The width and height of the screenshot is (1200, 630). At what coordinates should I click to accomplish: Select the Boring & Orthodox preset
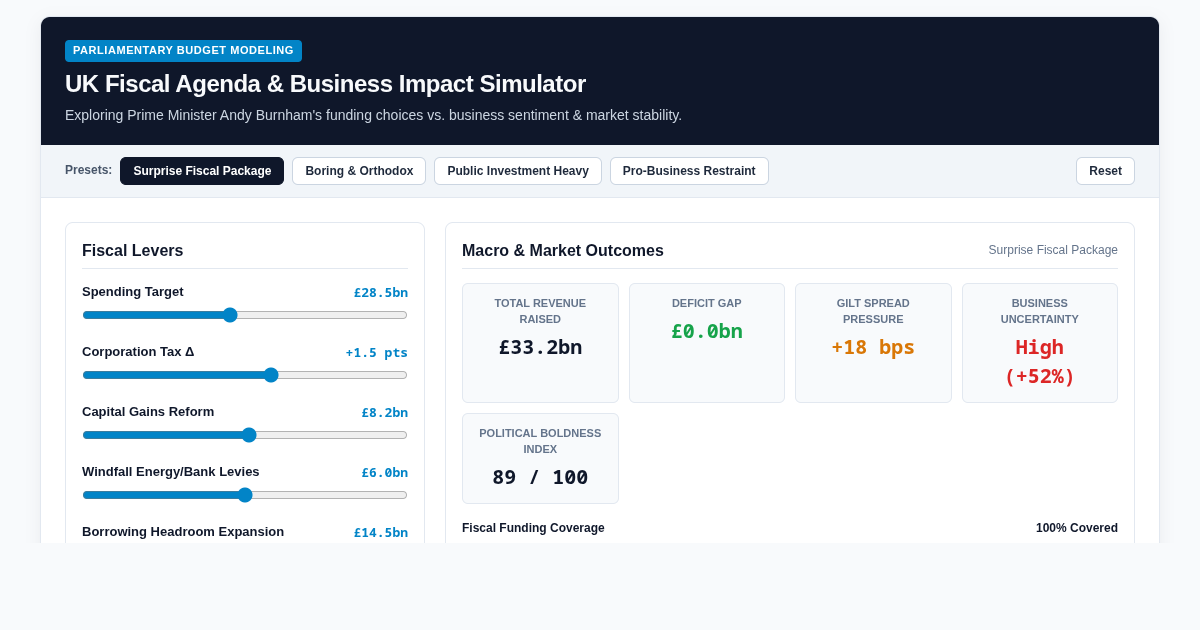(x=359, y=171)
